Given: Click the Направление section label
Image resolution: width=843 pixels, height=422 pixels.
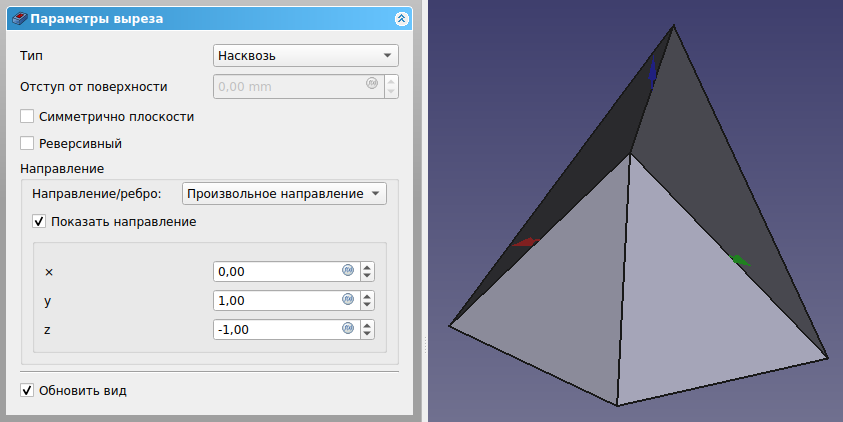Looking at the screenshot, I should click(x=62, y=168).
